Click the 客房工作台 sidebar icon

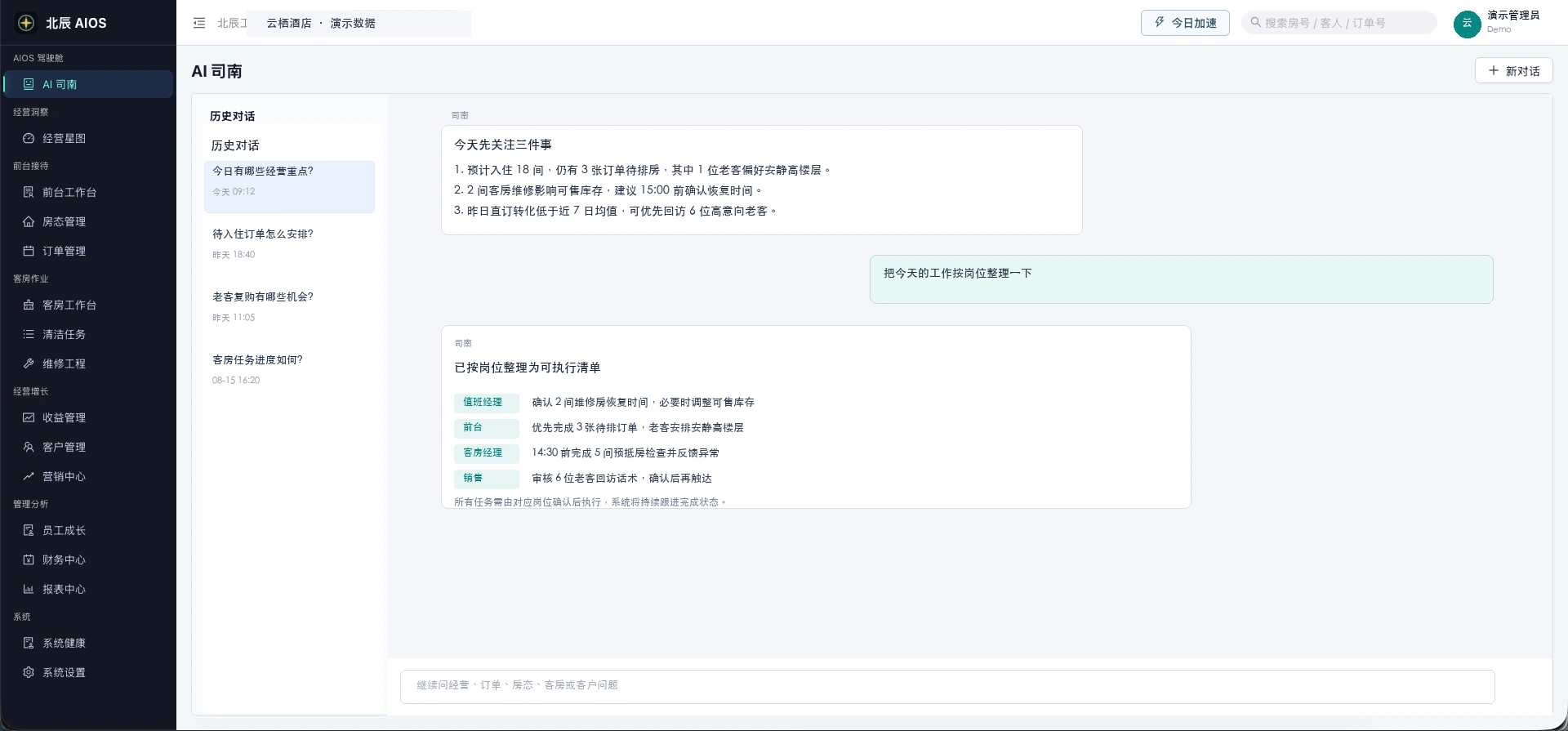[x=29, y=305]
